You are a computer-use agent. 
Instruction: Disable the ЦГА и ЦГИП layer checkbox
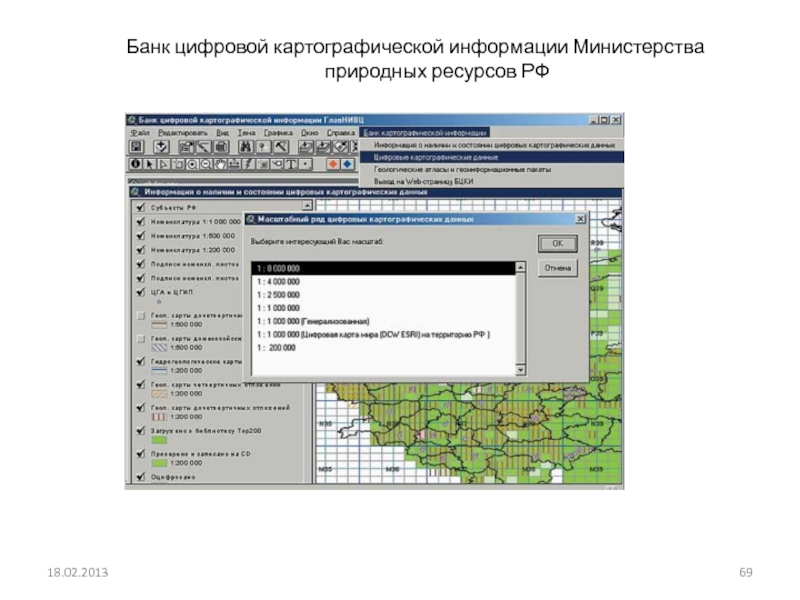click(x=140, y=292)
